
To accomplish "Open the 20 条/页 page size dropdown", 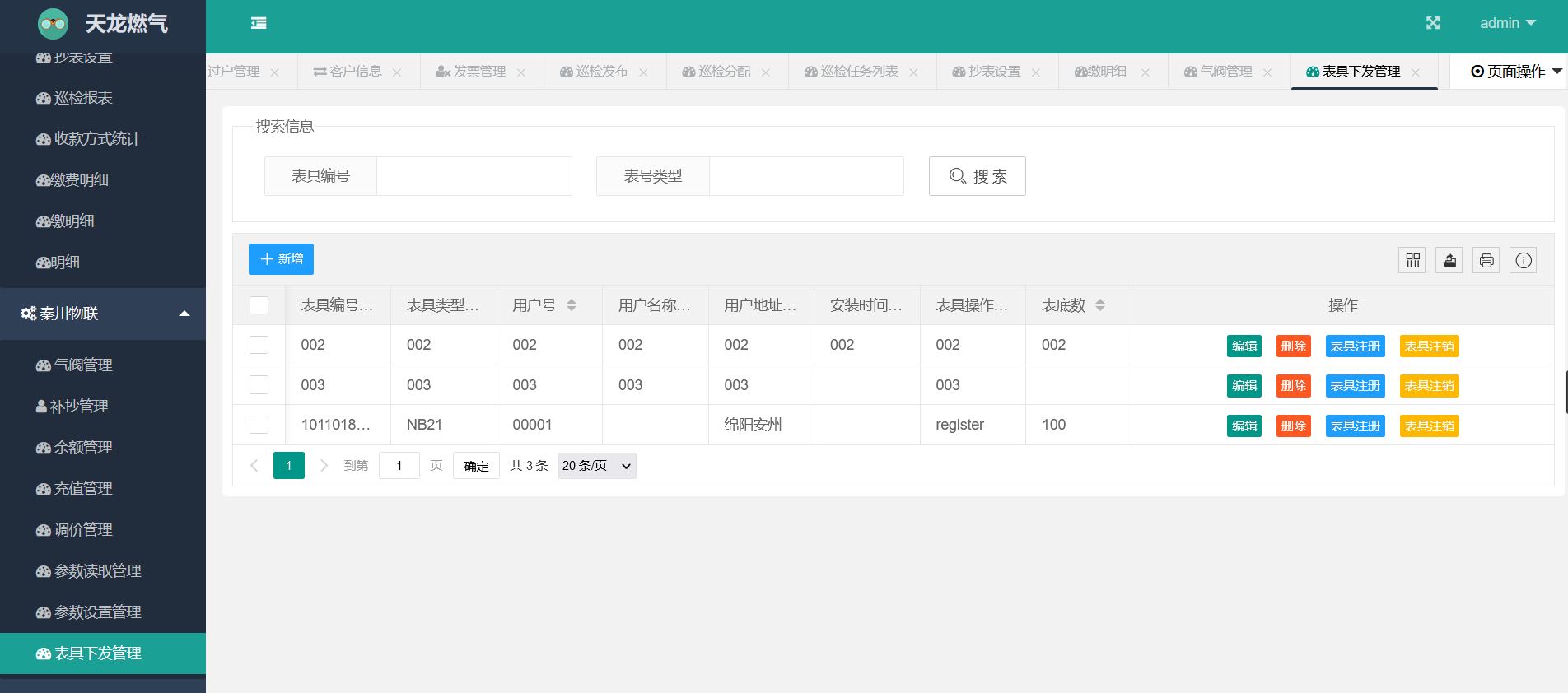I will [597, 466].
